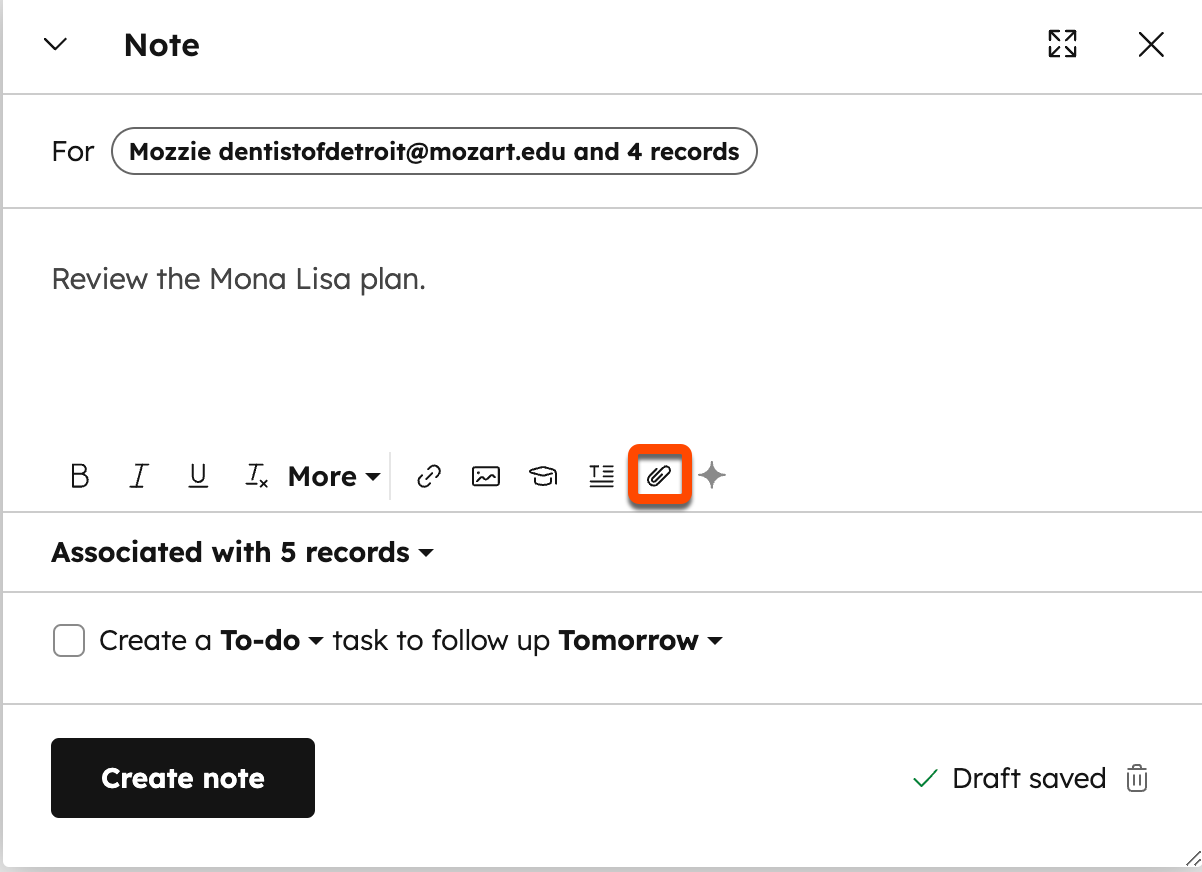
Task: Enable the follow-up task checkbox
Action: (x=68, y=640)
